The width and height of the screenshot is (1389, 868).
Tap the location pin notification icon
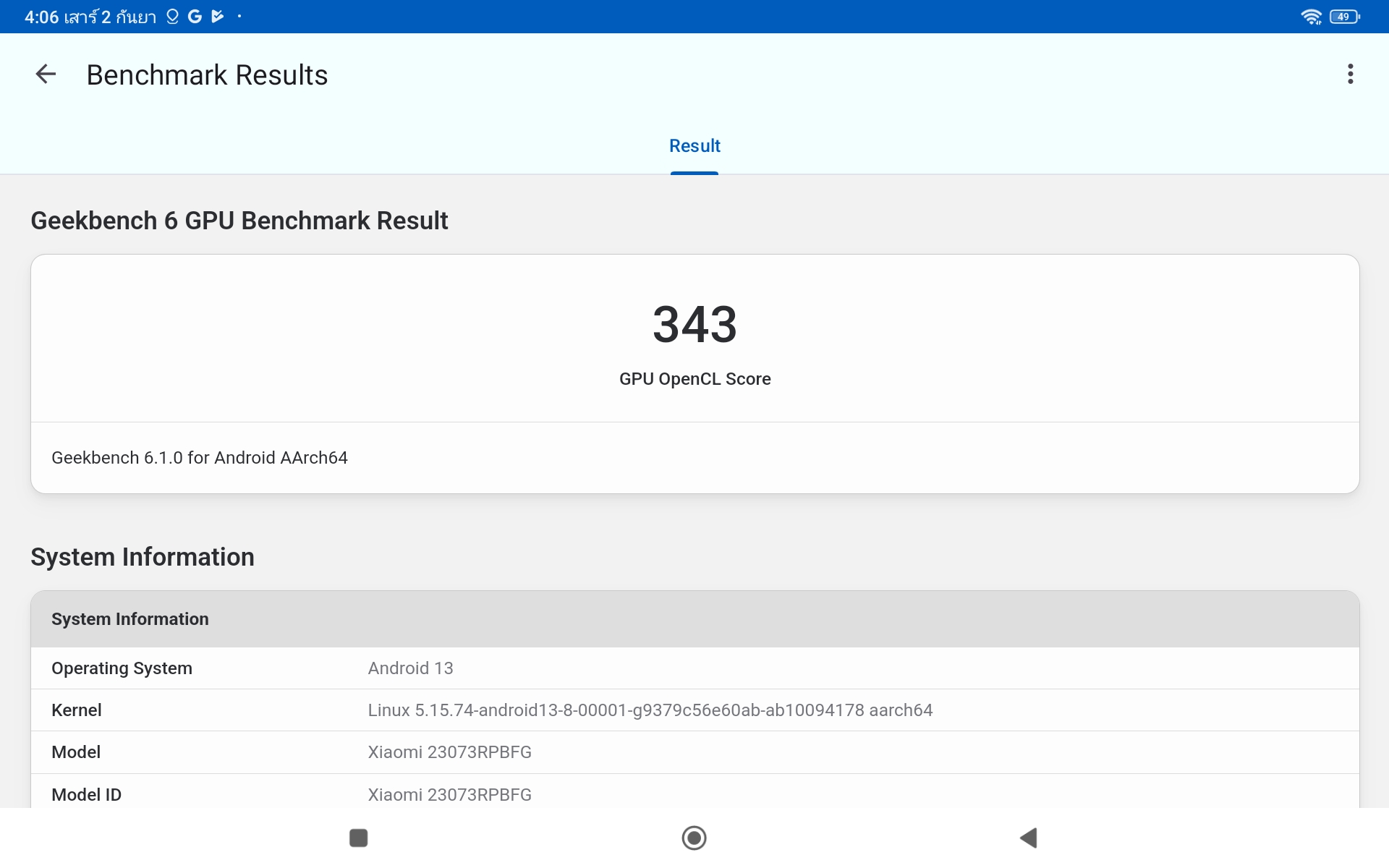[172, 17]
